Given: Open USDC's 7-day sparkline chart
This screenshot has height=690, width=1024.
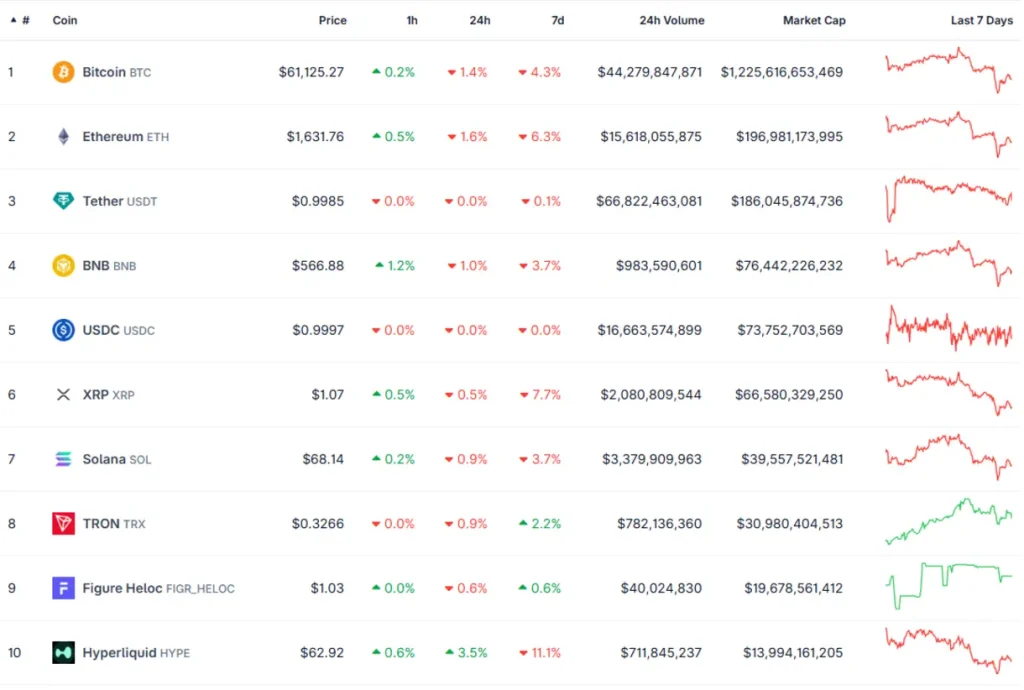Looking at the screenshot, I should [949, 328].
